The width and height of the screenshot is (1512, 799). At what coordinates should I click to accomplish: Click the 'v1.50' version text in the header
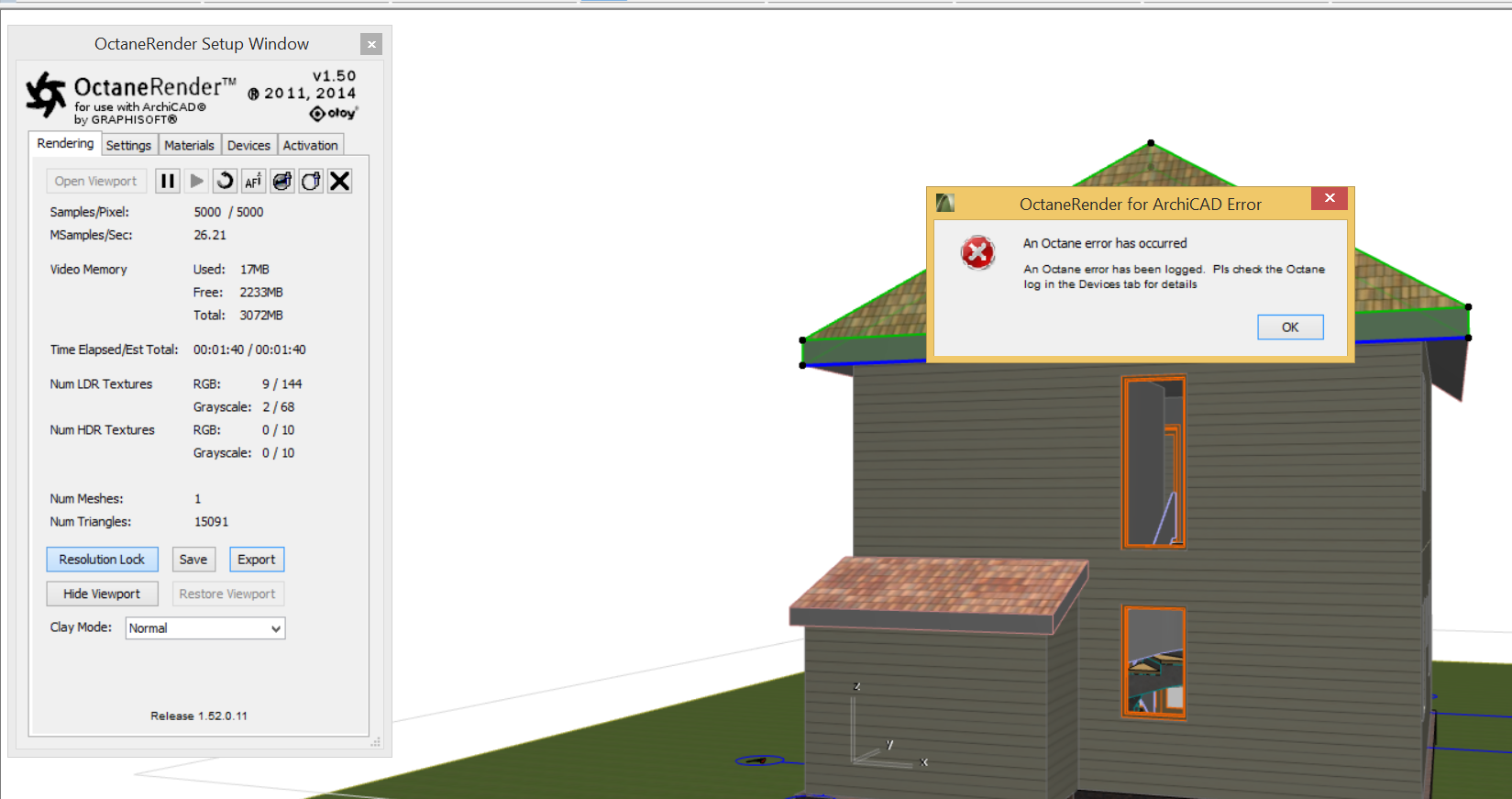pos(334,76)
